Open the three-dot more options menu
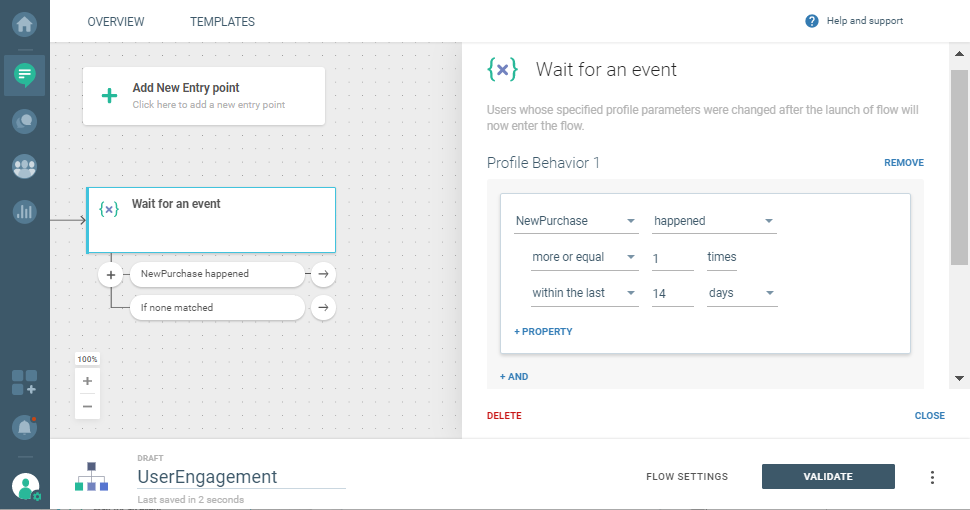Screen dimensions: 970x510 point(933,477)
